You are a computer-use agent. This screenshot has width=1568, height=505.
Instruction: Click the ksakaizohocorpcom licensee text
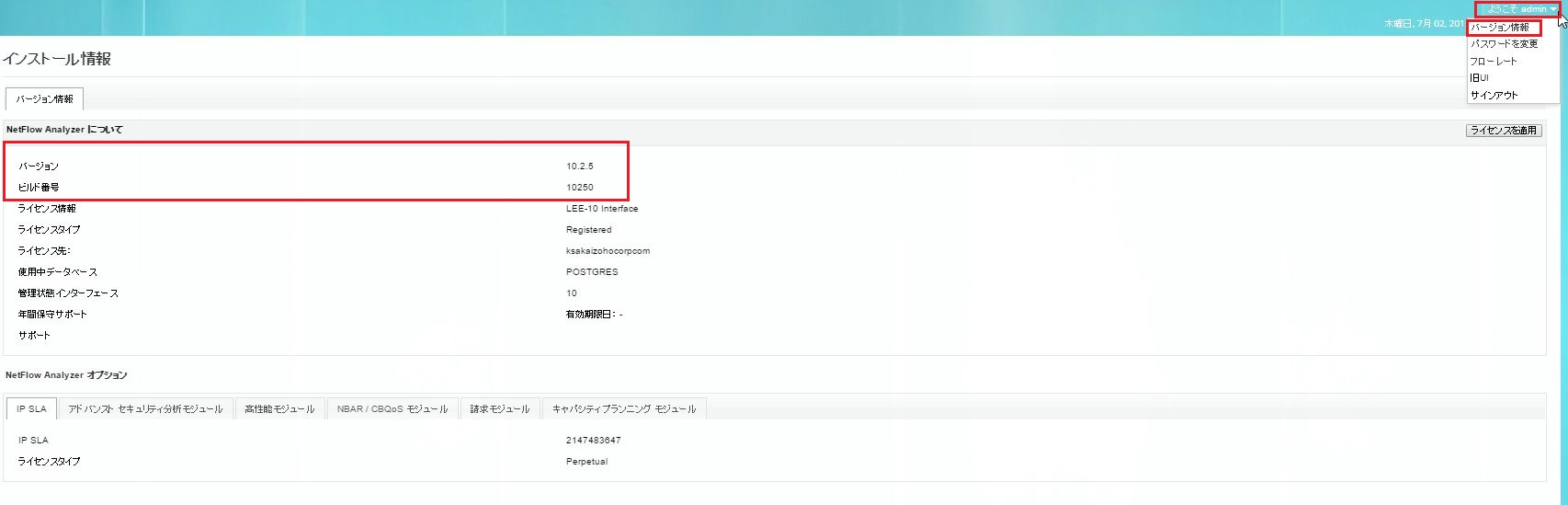[x=608, y=251]
